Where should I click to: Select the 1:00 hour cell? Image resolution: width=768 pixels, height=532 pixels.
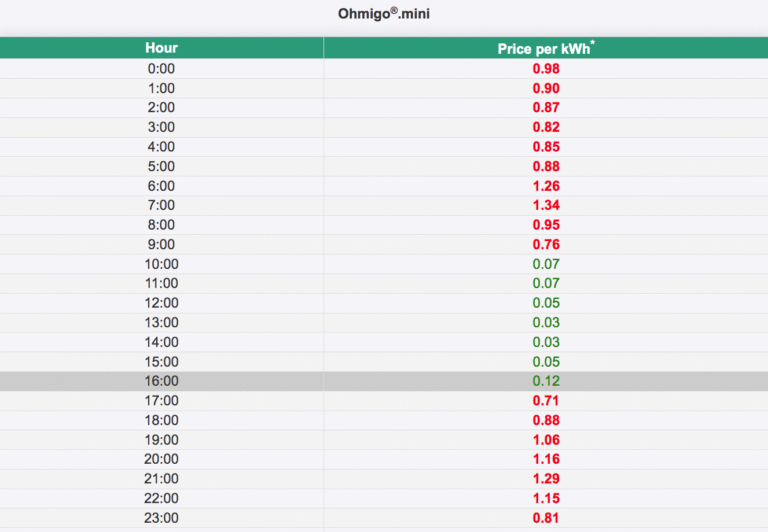click(161, 88)
